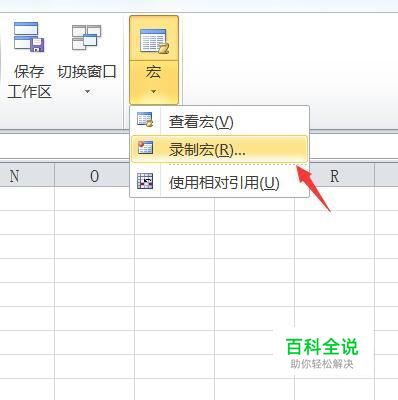Click the Macros (宏) ribbon icon
Screen dimensions: 398x400
tap(154, 41)
